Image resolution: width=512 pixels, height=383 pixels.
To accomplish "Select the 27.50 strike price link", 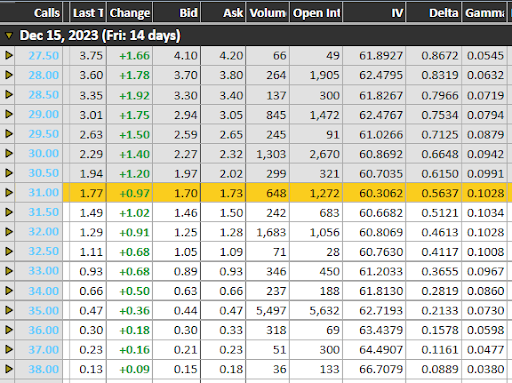I will pos(44,55).
